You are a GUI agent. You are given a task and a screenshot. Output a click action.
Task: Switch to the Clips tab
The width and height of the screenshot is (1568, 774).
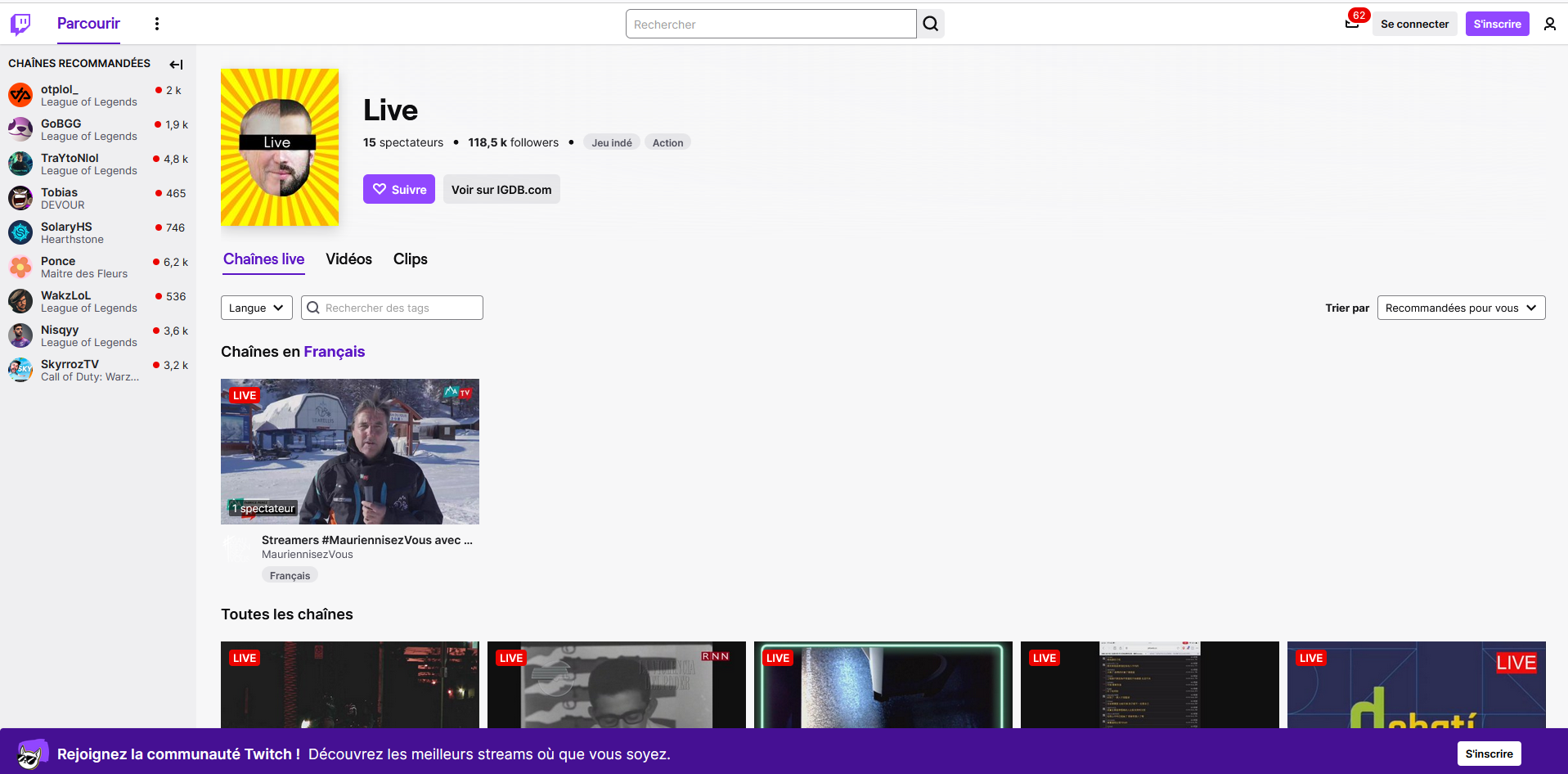[x=410, y=259]
